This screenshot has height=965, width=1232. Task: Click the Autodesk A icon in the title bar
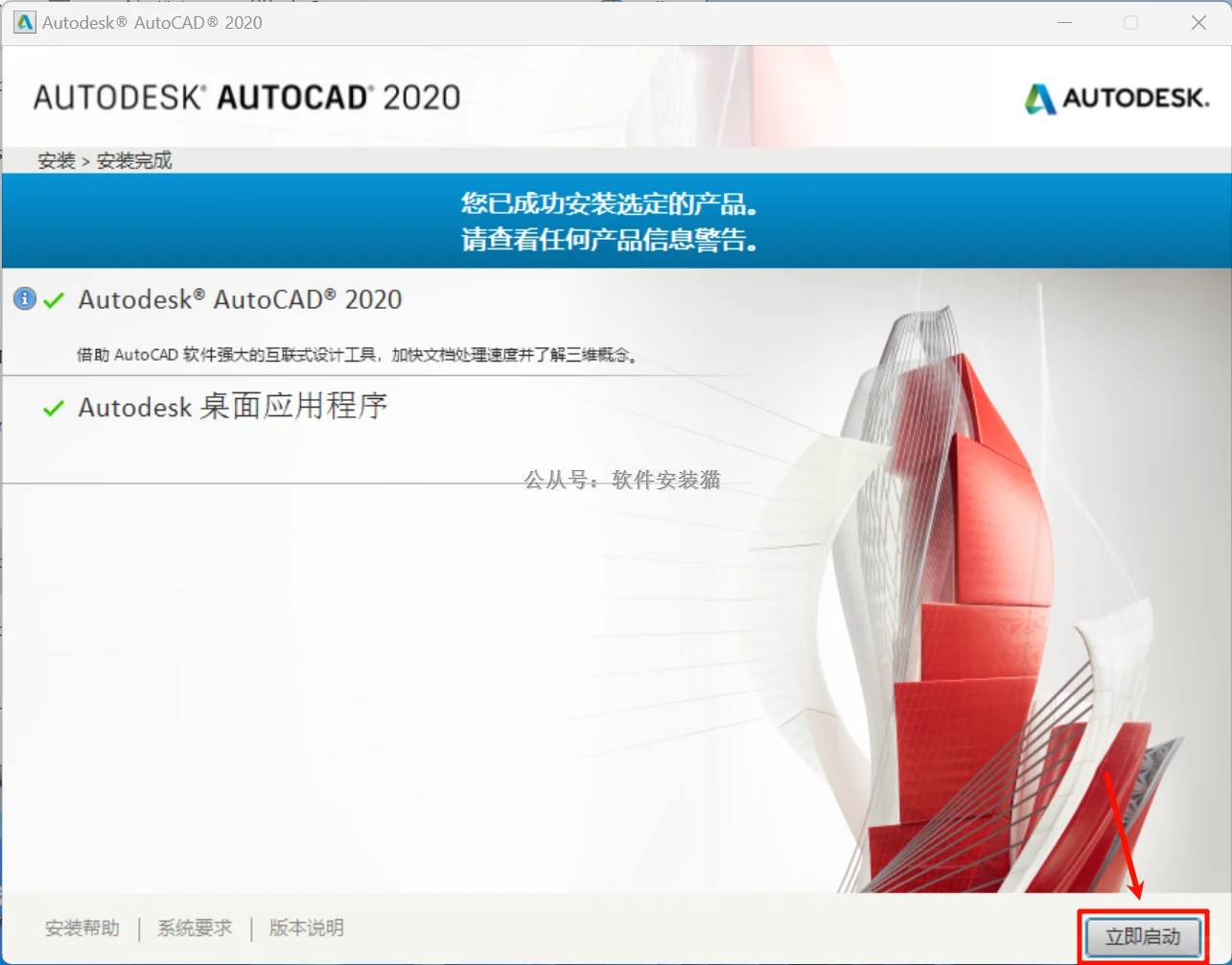(x=24, y=22)
